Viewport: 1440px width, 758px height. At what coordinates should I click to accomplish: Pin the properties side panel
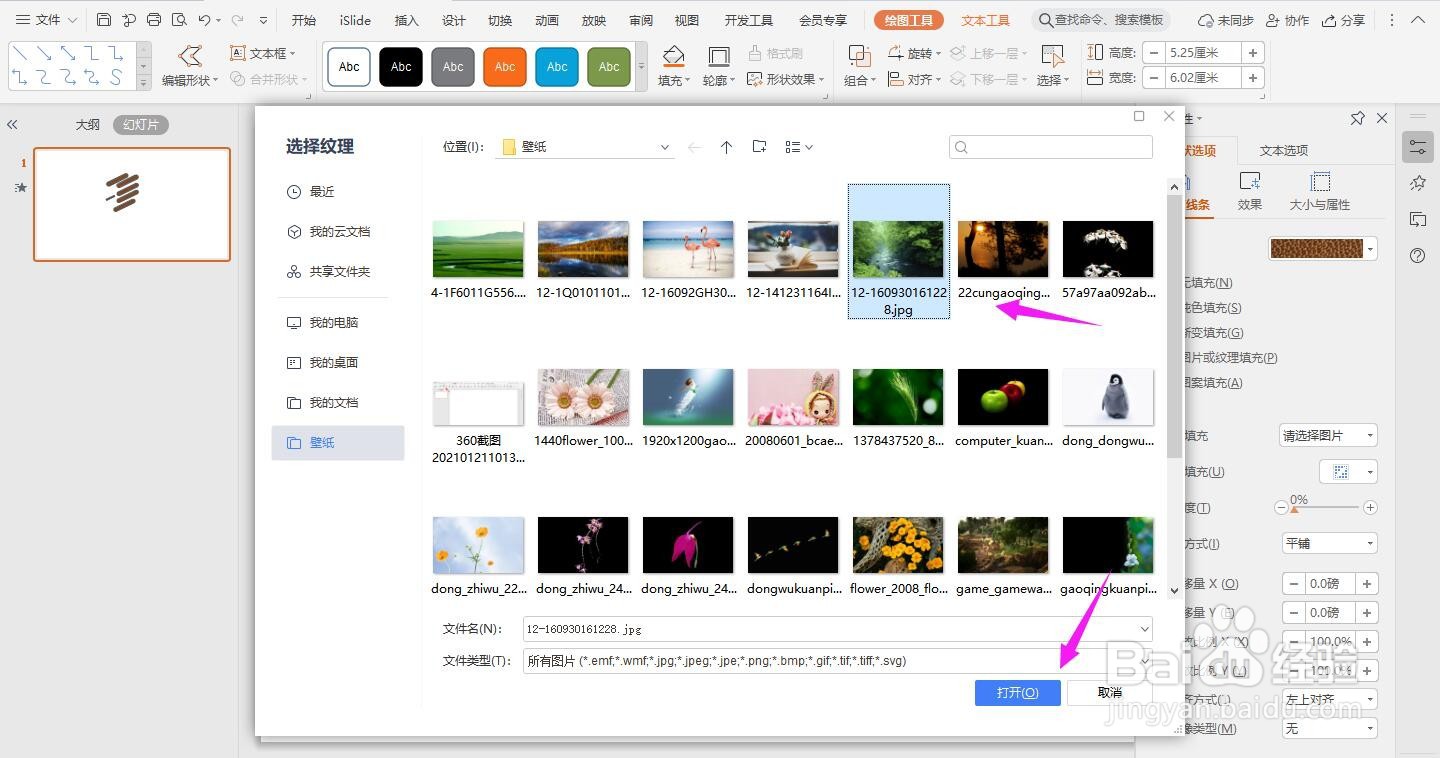click(1358, 118)
